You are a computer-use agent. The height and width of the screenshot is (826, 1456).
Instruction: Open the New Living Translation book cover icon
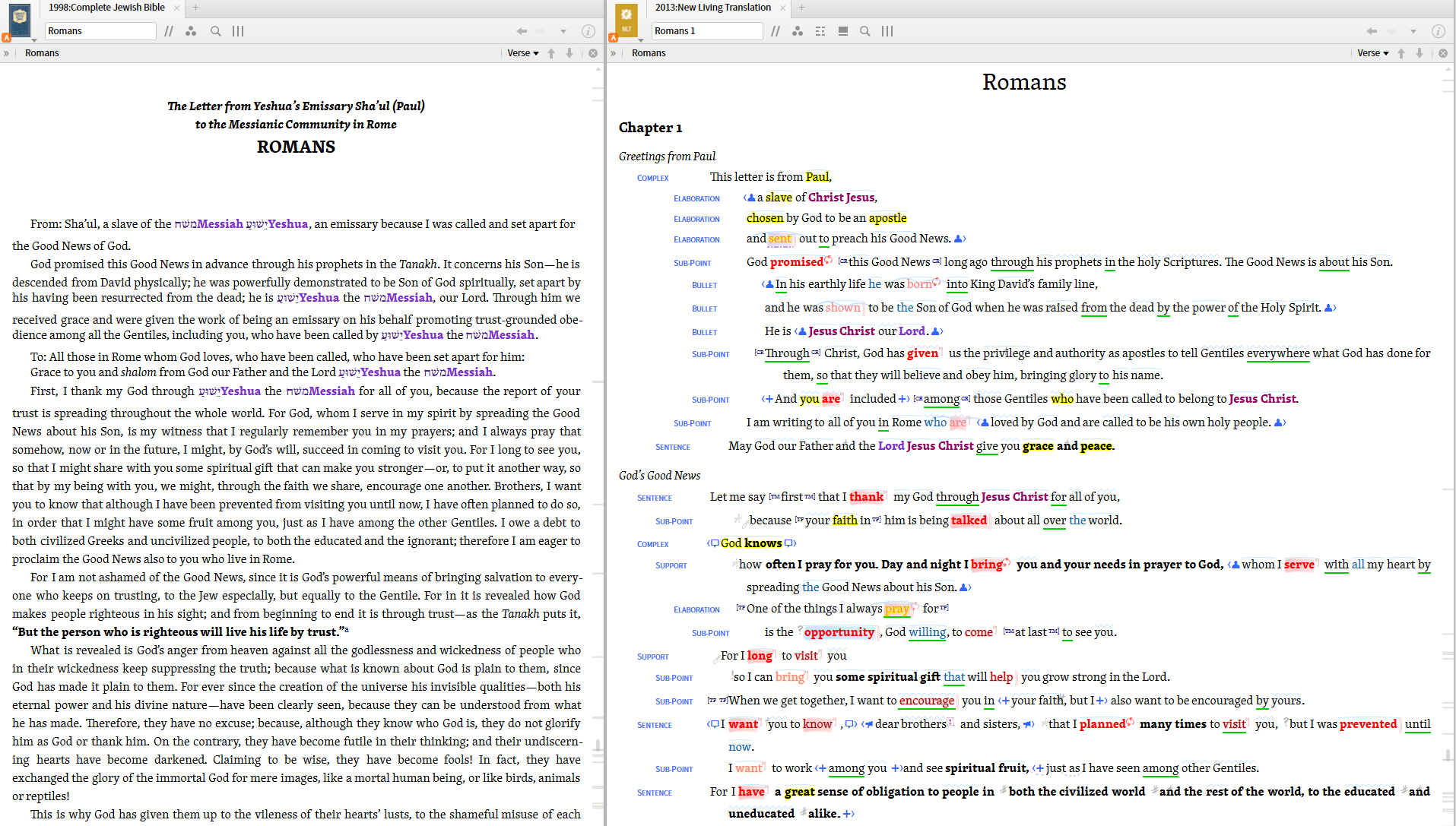pyautogui.click(x=626, y=21)
